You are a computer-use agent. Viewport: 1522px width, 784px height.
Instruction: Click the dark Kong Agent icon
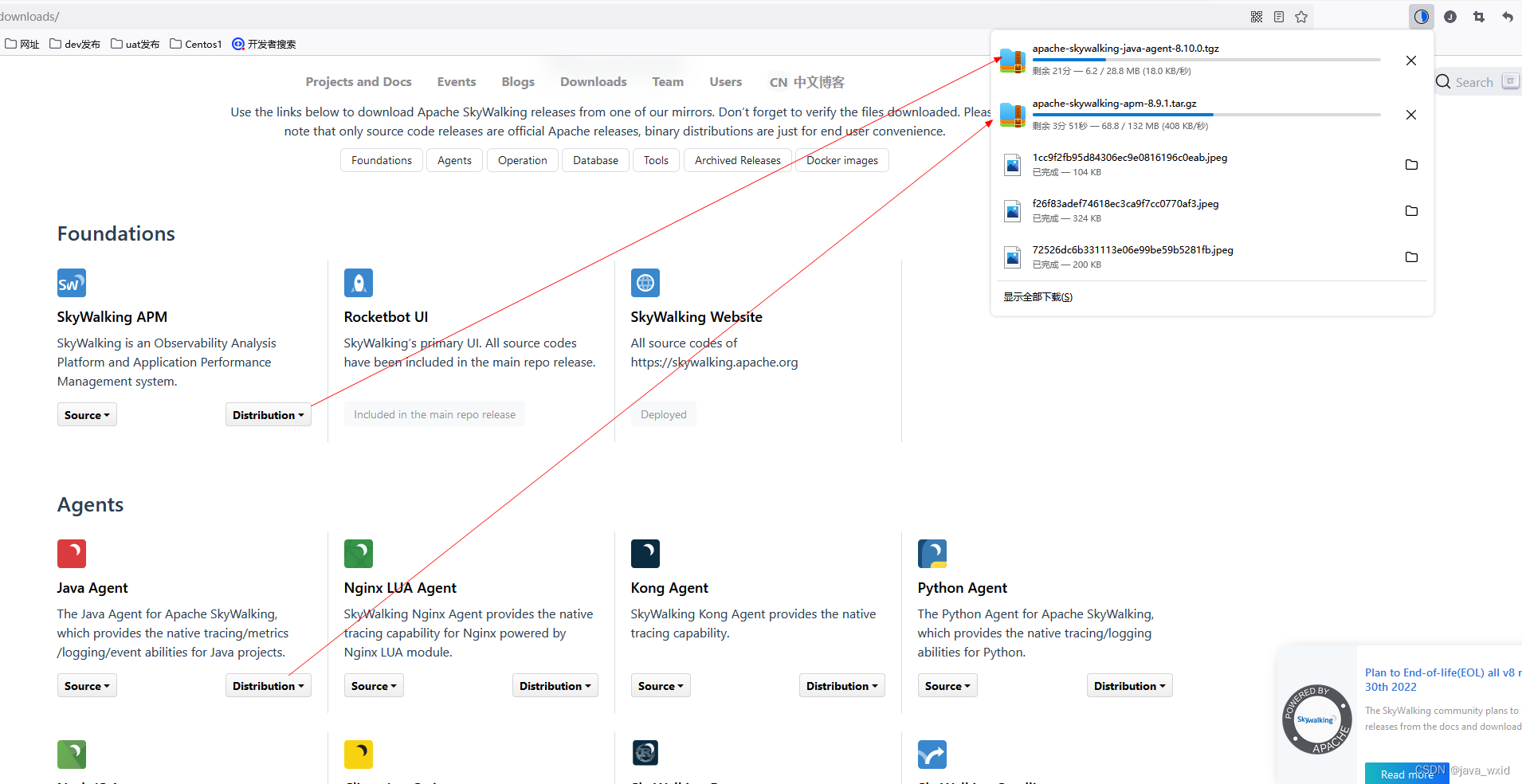tap(645, 554)
